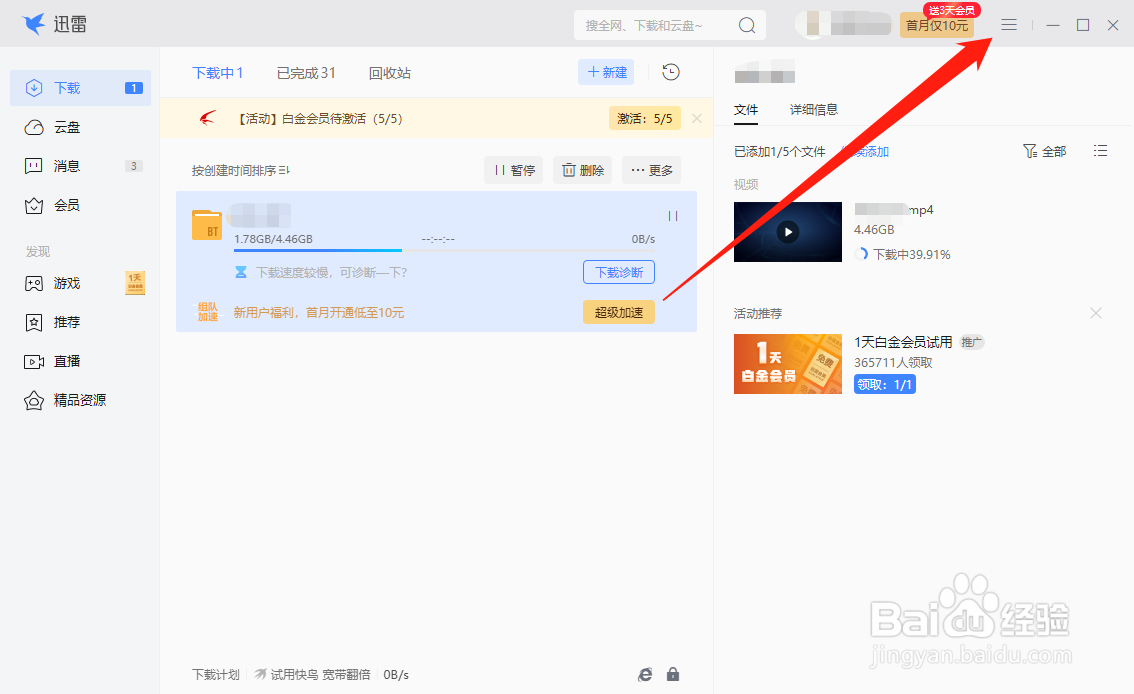Click the 删除 delete button

(x=583, y=171)
